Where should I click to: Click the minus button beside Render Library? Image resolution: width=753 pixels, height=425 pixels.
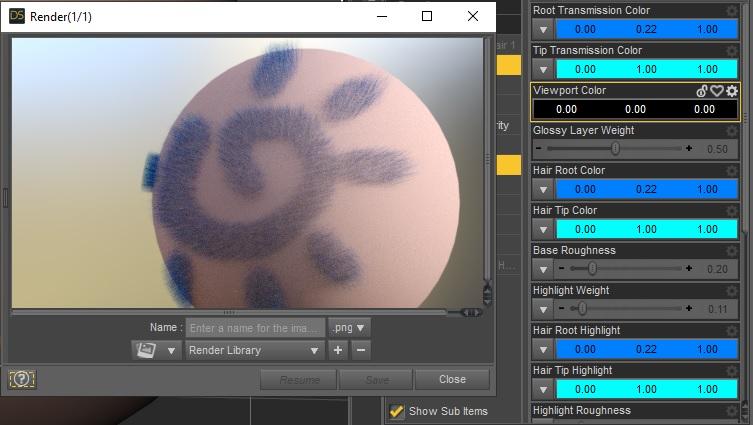coord(361,350)
